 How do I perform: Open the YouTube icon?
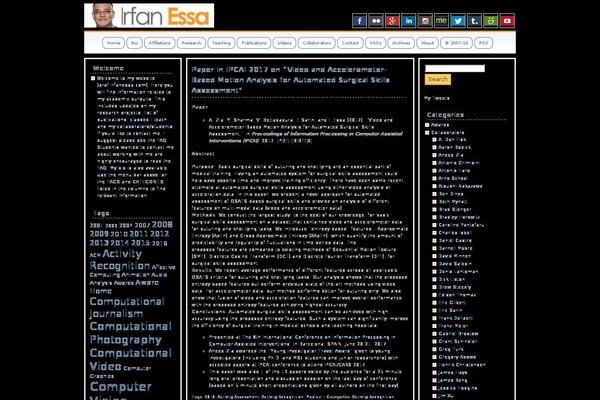tap(507, 21)
